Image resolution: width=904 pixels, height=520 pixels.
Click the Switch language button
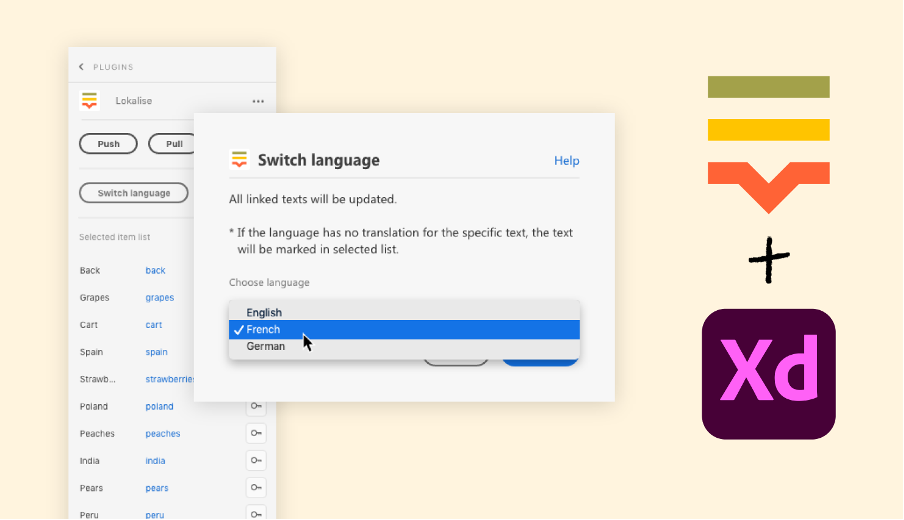tap(134, 193)
